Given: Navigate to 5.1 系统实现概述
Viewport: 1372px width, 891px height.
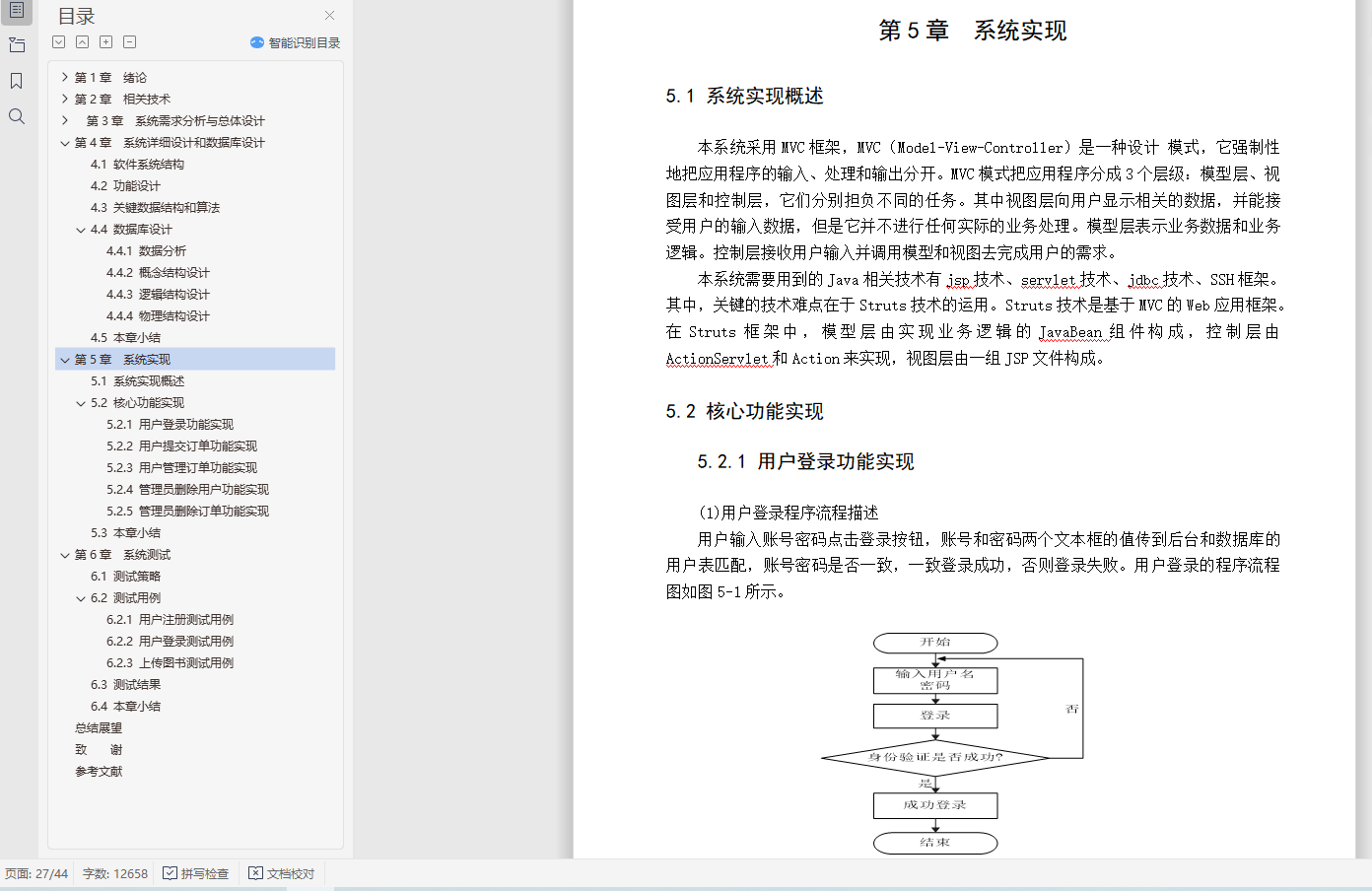Looking at the screenshot, I should tap(137, 380).
